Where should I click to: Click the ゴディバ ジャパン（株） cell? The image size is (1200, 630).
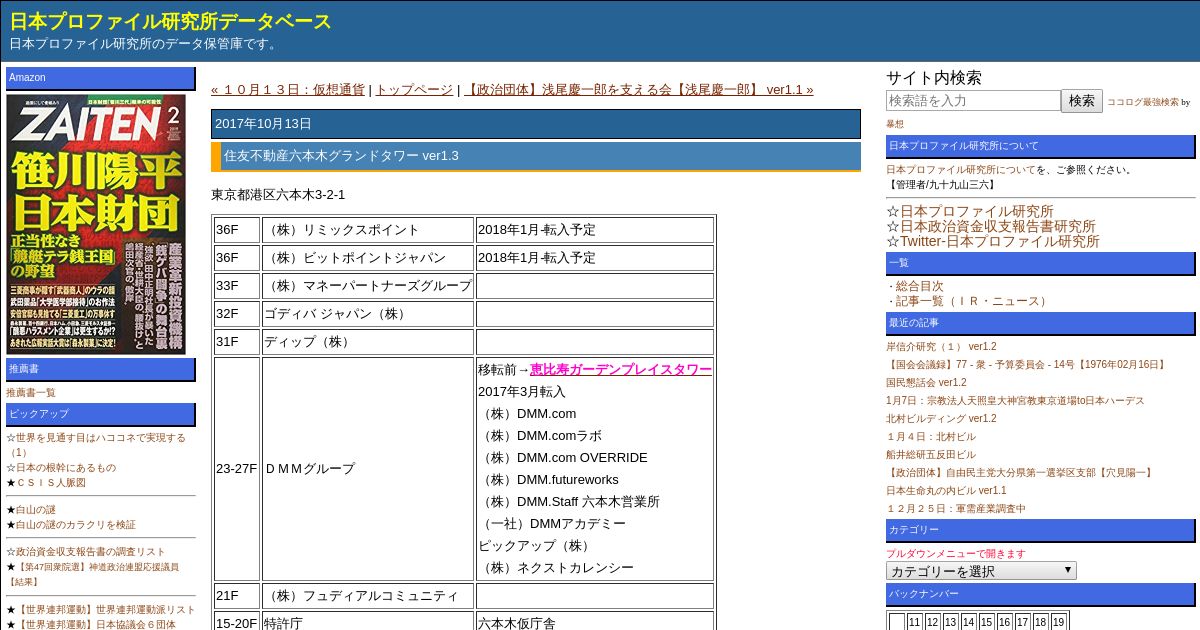point(368,314)
